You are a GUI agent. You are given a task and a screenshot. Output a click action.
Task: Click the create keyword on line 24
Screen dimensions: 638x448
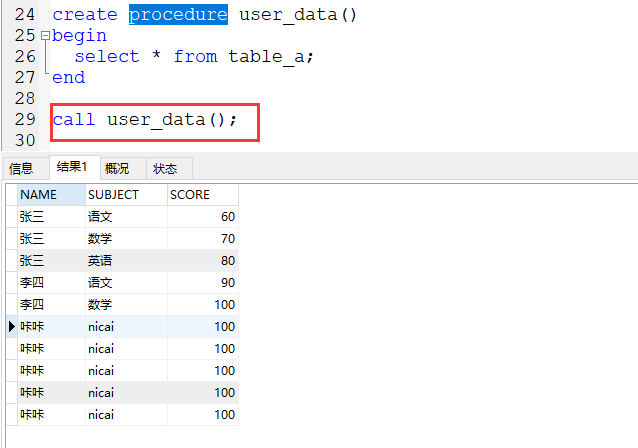[85, 15]
